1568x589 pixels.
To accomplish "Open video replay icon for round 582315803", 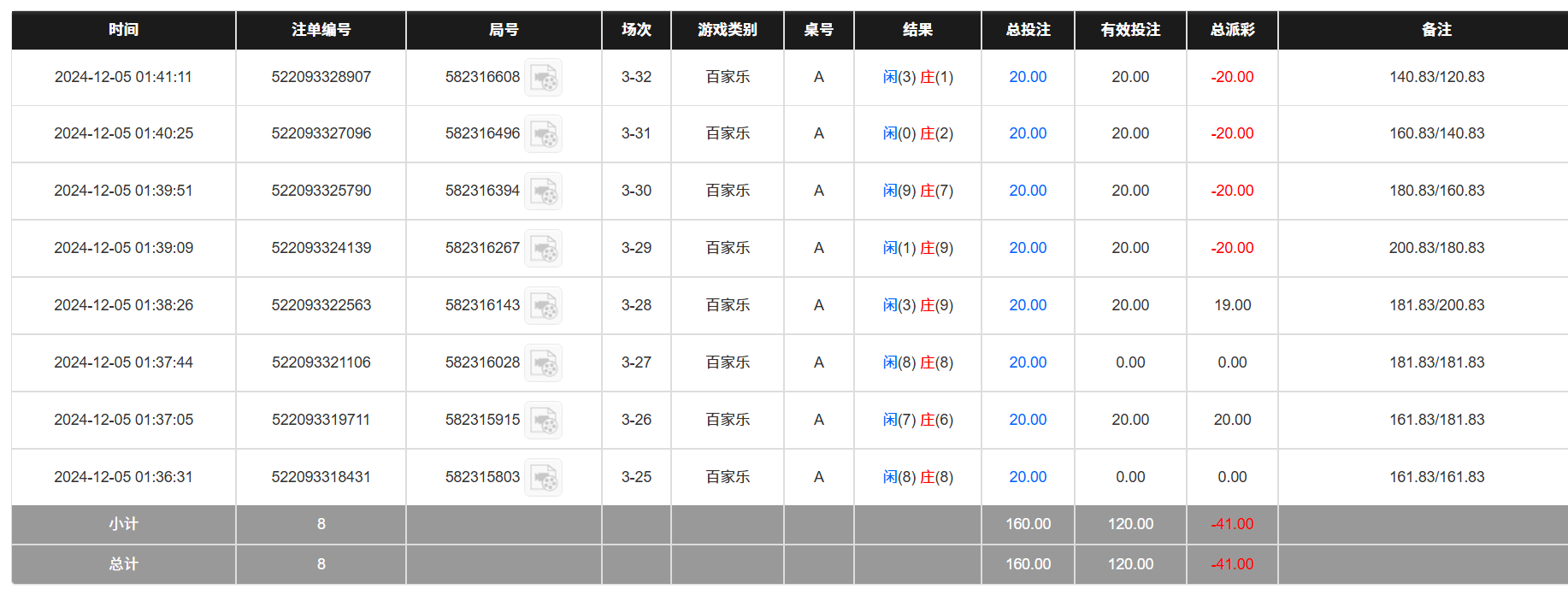I will (x=543, y=478).
